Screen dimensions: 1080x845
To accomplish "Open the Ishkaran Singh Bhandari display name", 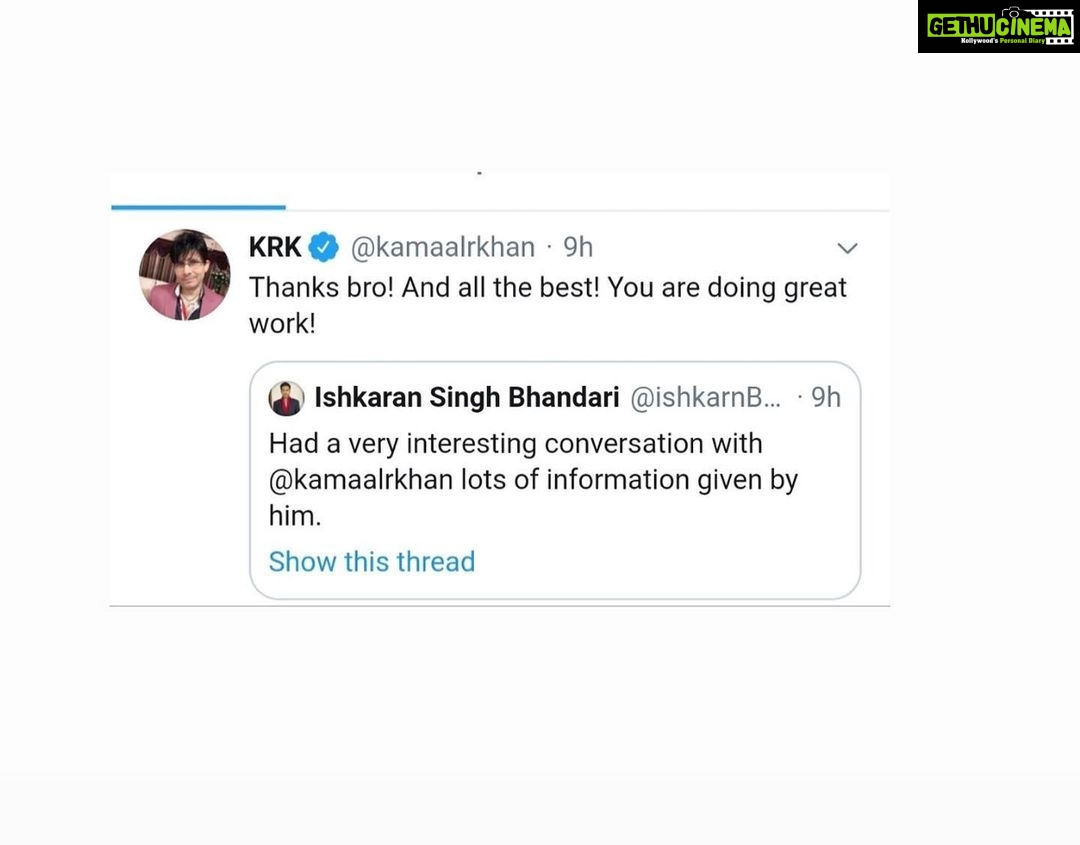I will (467, 397).
